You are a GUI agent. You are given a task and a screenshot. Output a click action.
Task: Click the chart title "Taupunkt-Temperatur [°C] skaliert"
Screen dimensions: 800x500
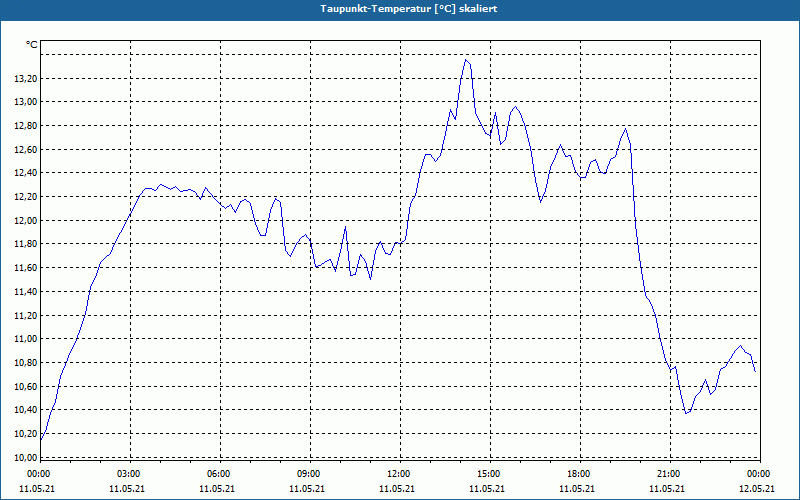click(409, 9)
